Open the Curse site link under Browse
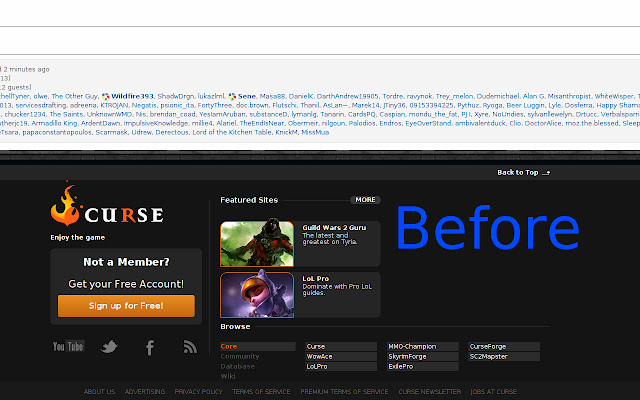Screen dimensions: 640x400 [341, 347]
